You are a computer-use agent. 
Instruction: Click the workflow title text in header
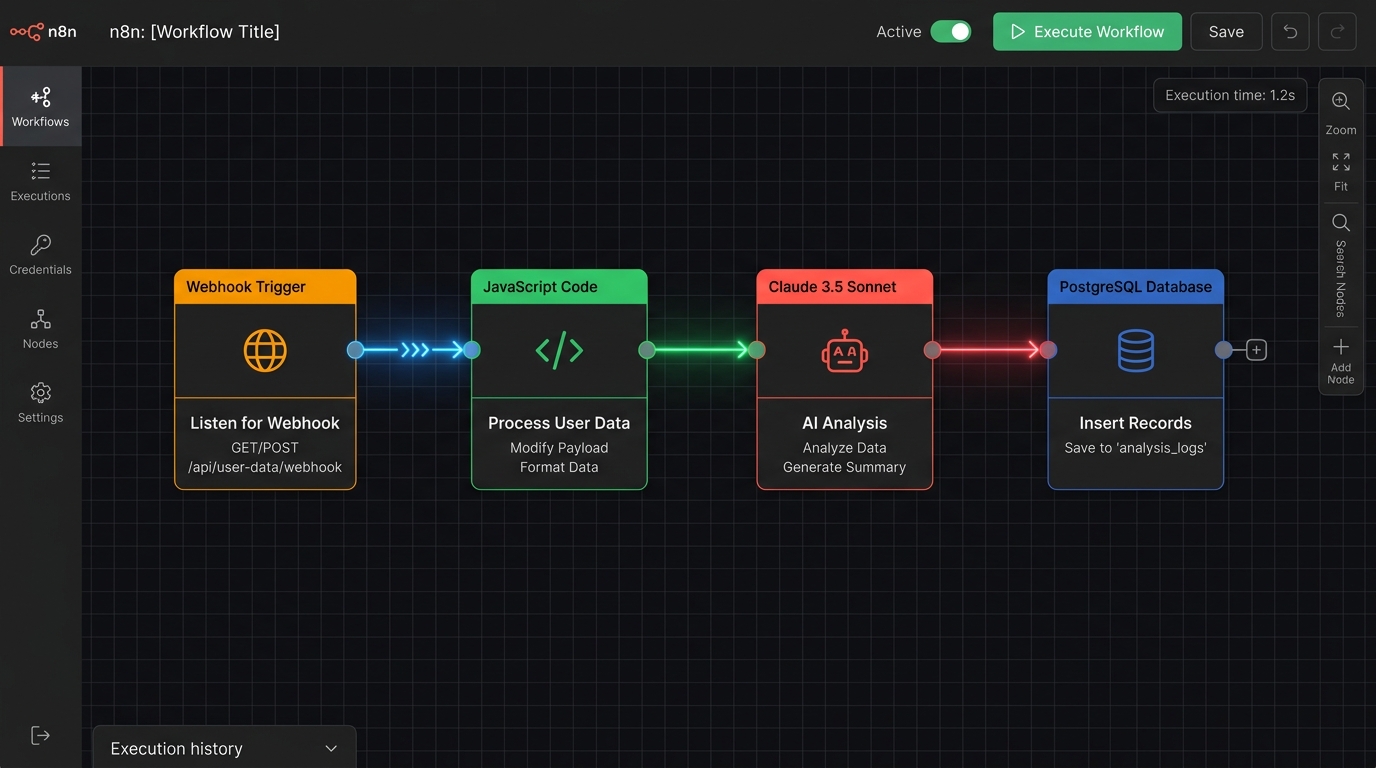pos(195,32)
